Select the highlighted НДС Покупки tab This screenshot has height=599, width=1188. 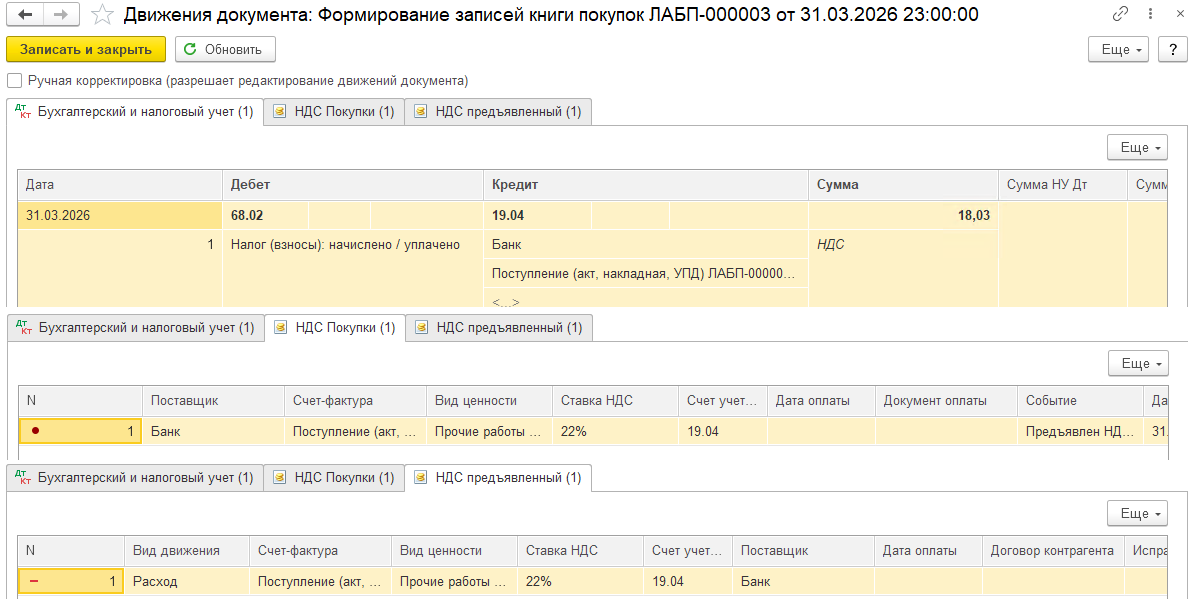(x=335, y=328)
